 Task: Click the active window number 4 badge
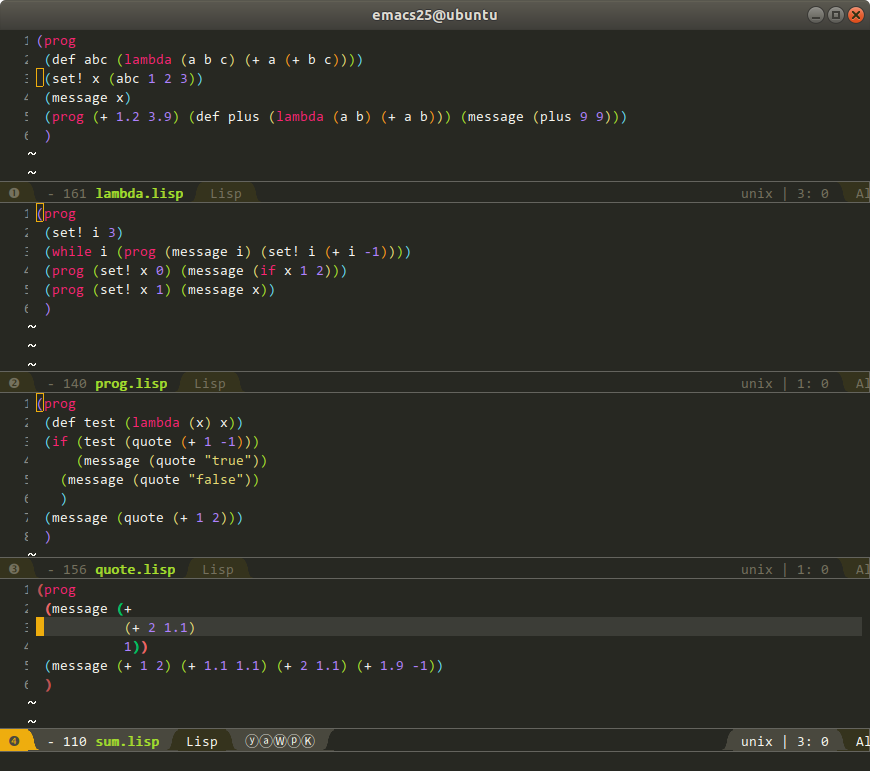[14, 741]
